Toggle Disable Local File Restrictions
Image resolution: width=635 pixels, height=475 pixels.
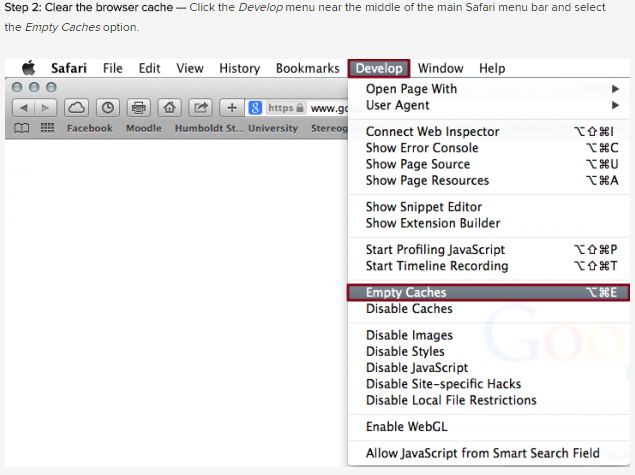point(489,400)
